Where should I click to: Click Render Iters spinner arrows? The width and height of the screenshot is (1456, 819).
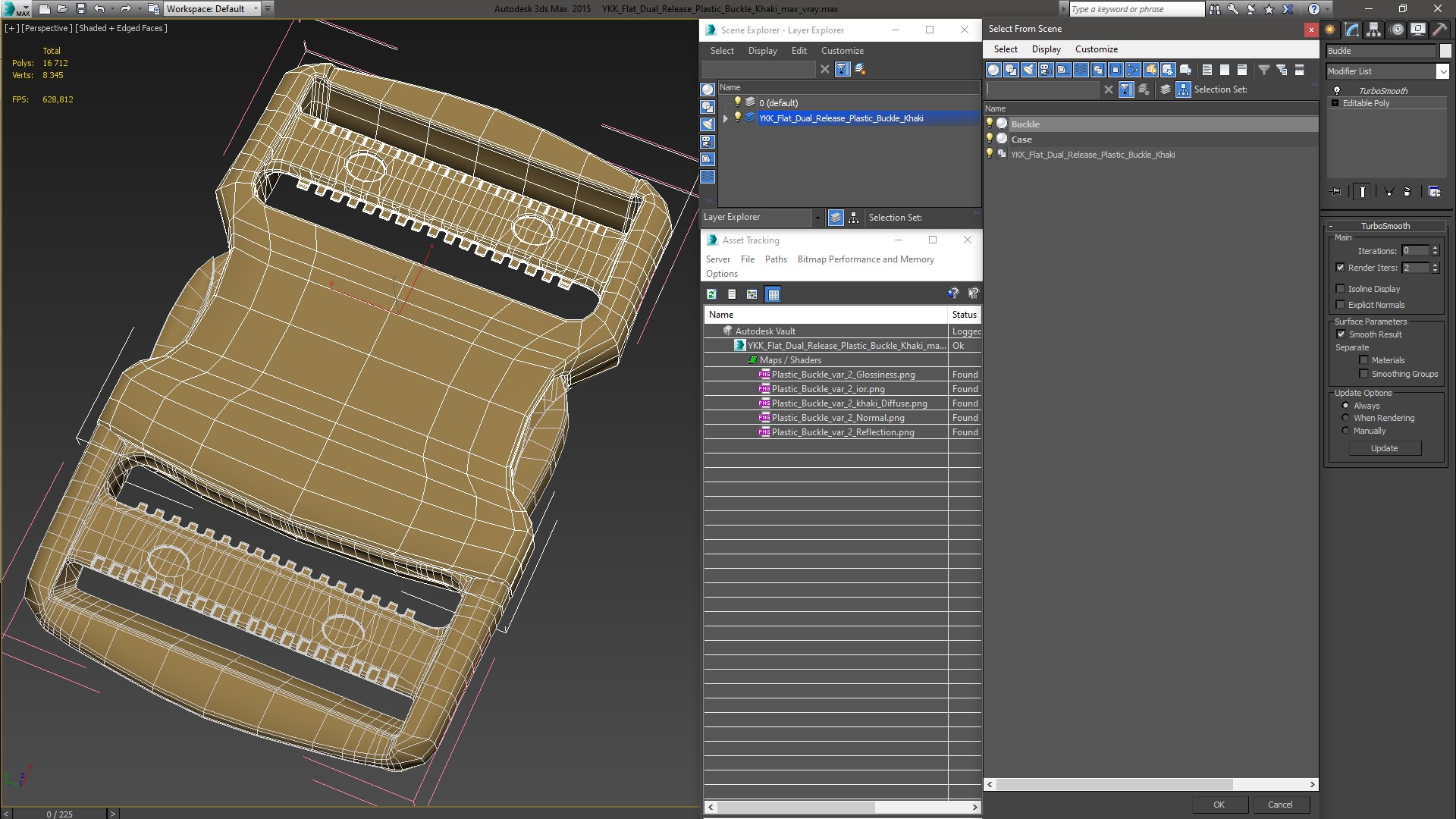(x=1435, y=268)
